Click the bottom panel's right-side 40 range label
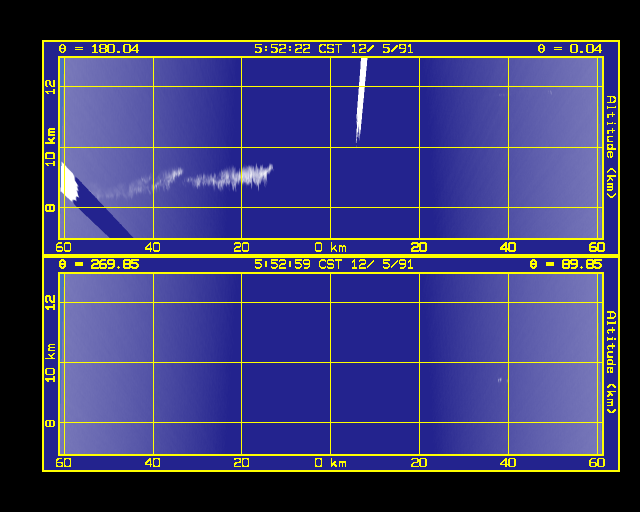 [508, 463]
